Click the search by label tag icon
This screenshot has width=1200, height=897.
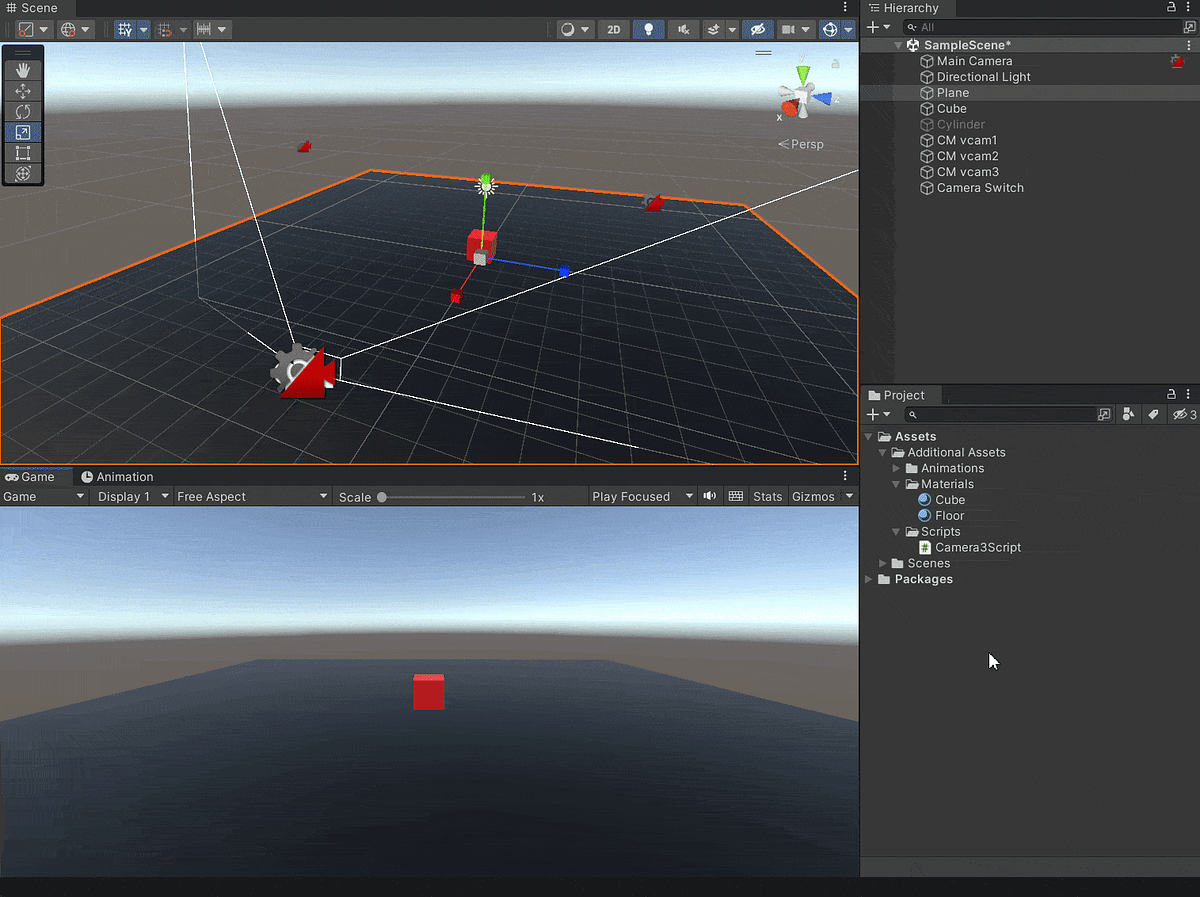point(1152,414)
